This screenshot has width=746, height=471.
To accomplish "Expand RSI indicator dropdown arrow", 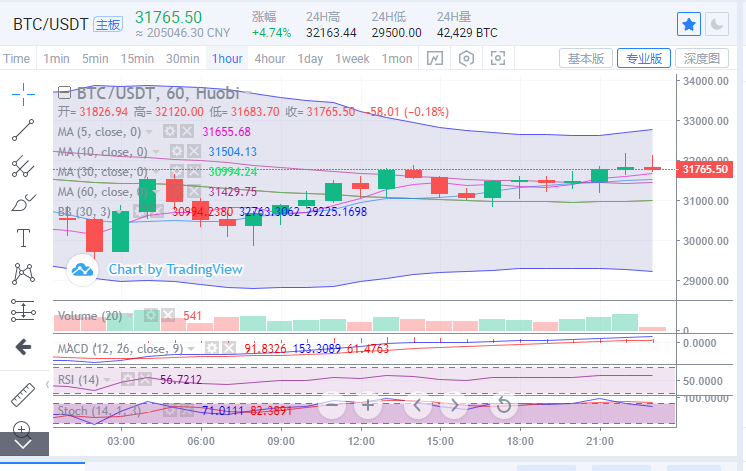I will [107, 380].
